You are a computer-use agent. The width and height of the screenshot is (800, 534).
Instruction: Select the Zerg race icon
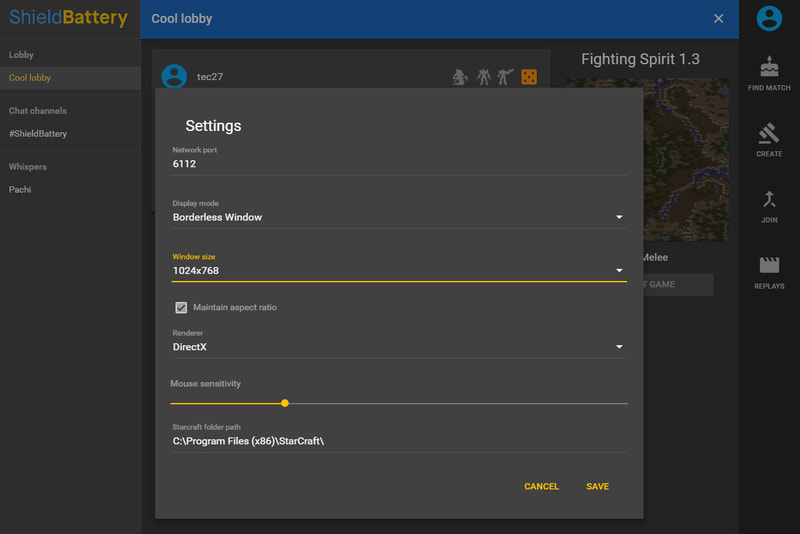[x=460, y=77]
